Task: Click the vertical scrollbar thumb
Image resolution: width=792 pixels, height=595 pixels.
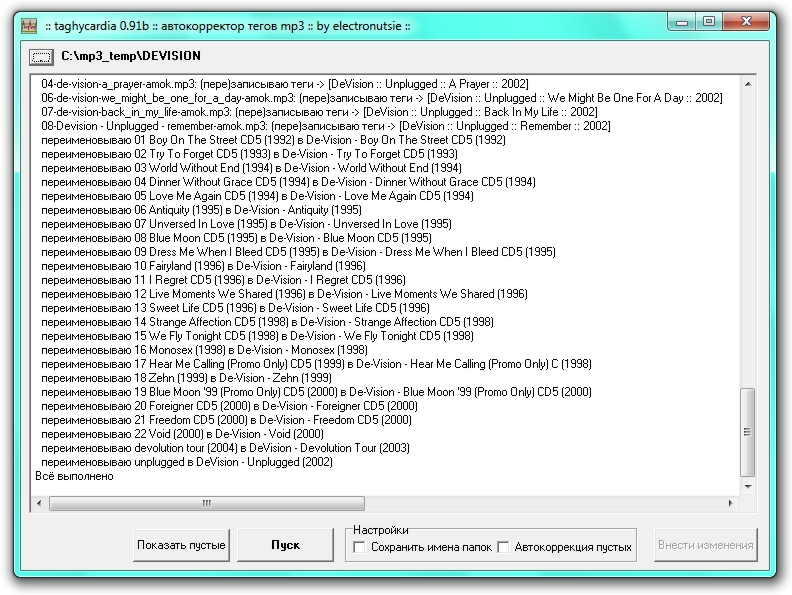Action: pos(748,432)
